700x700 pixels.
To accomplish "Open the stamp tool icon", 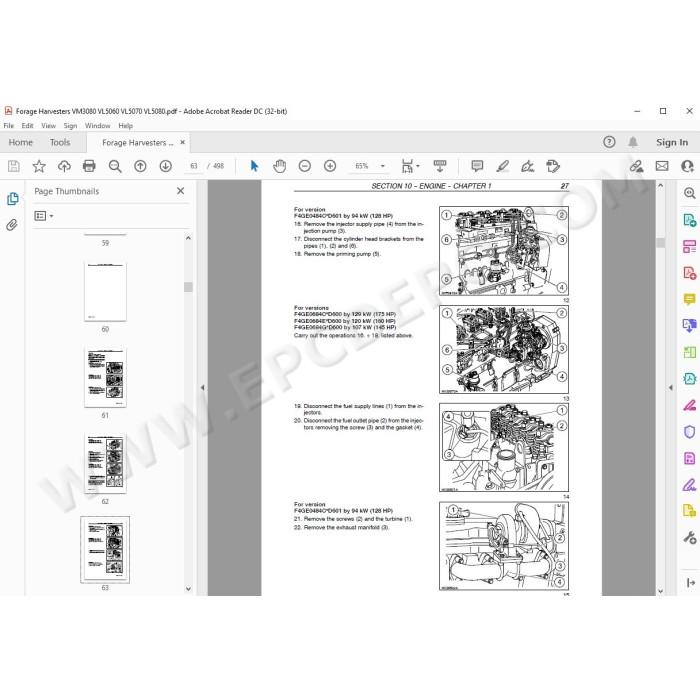I will [x=553, y=166].
